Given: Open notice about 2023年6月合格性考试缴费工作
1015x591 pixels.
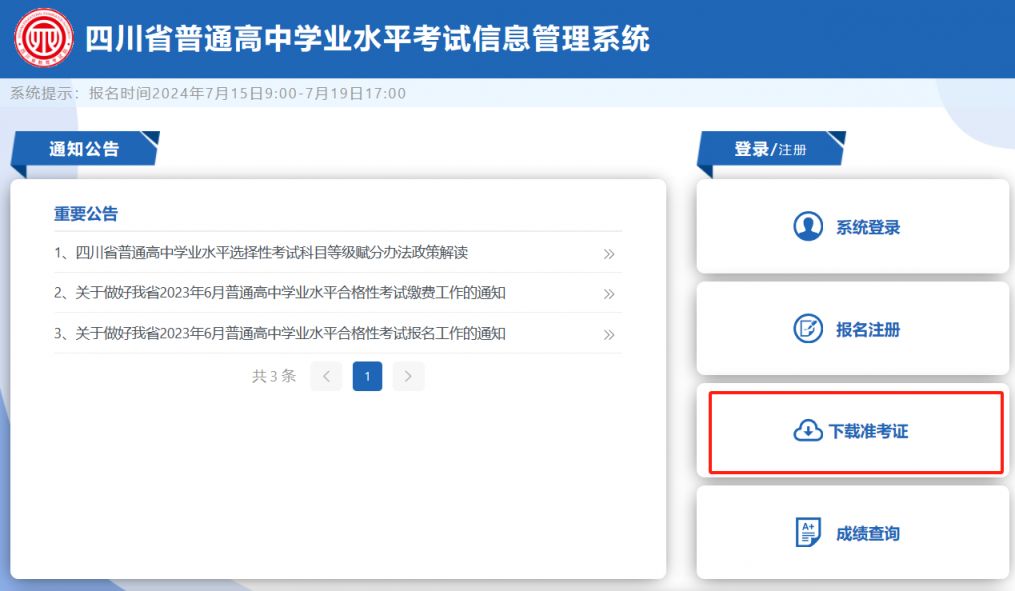Looking at the screenshot, I should (280, 293).
